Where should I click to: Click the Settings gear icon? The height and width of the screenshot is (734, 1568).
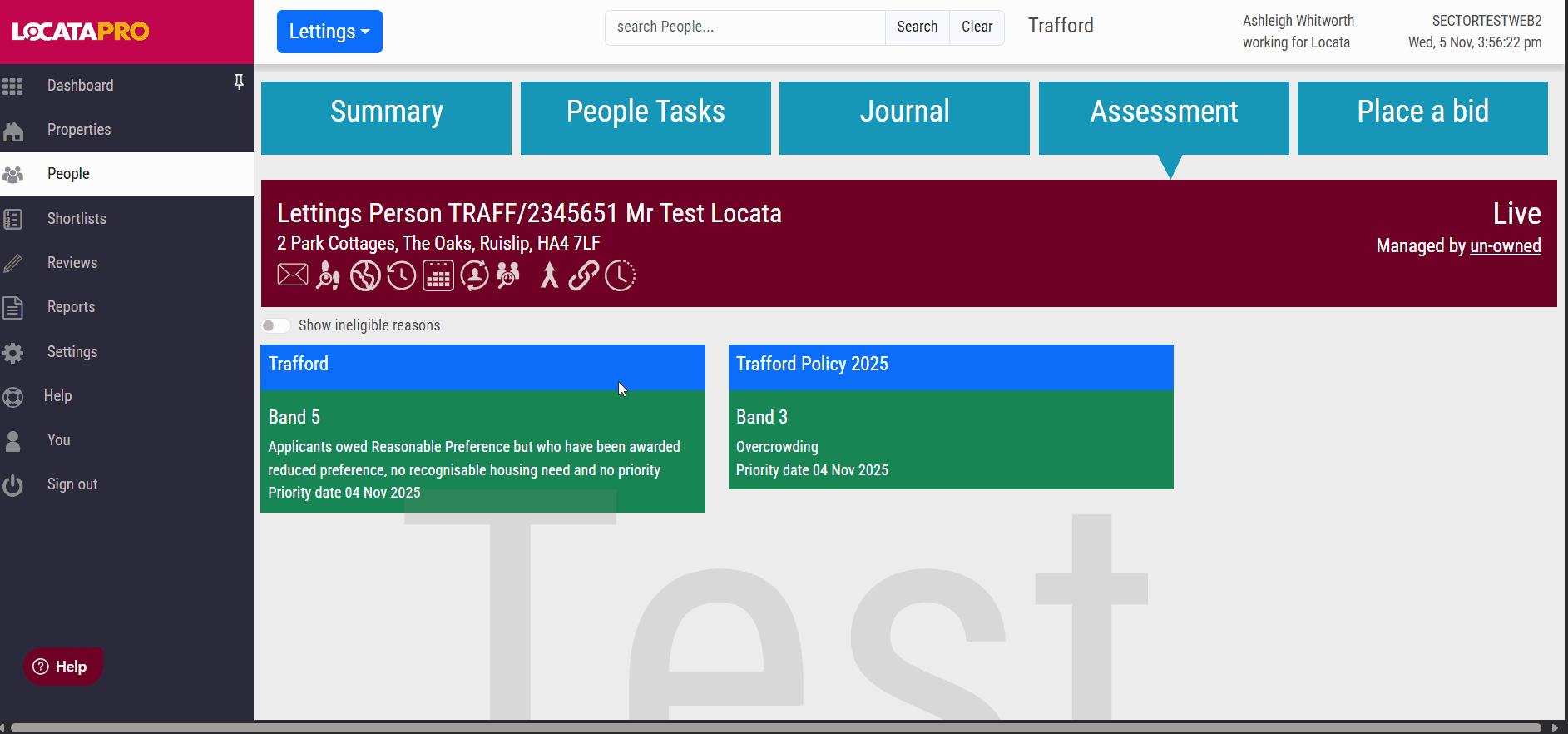click(13, 353)
